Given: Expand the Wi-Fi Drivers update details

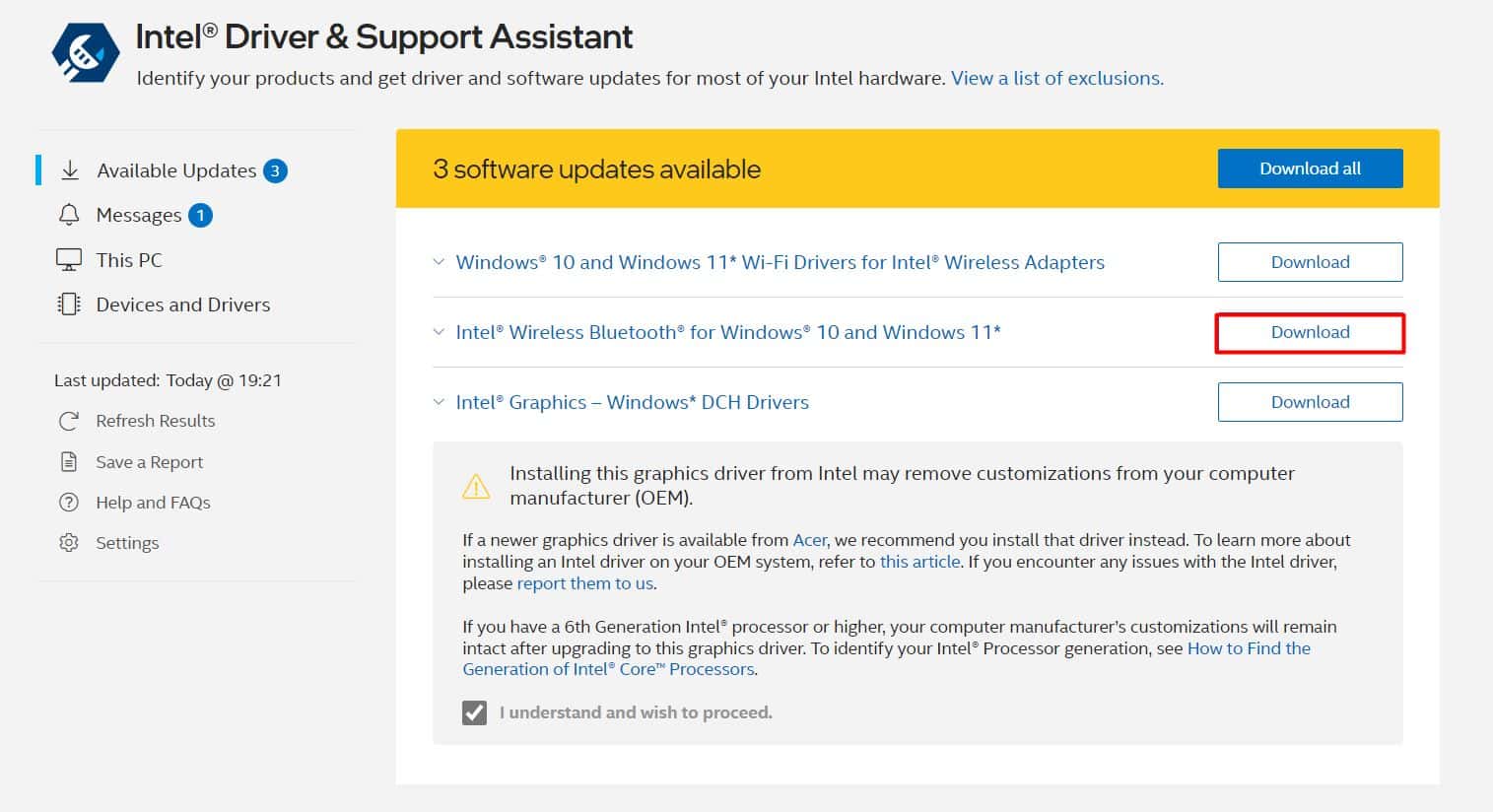Looking at the screenshot, I should tap(439, 262).
